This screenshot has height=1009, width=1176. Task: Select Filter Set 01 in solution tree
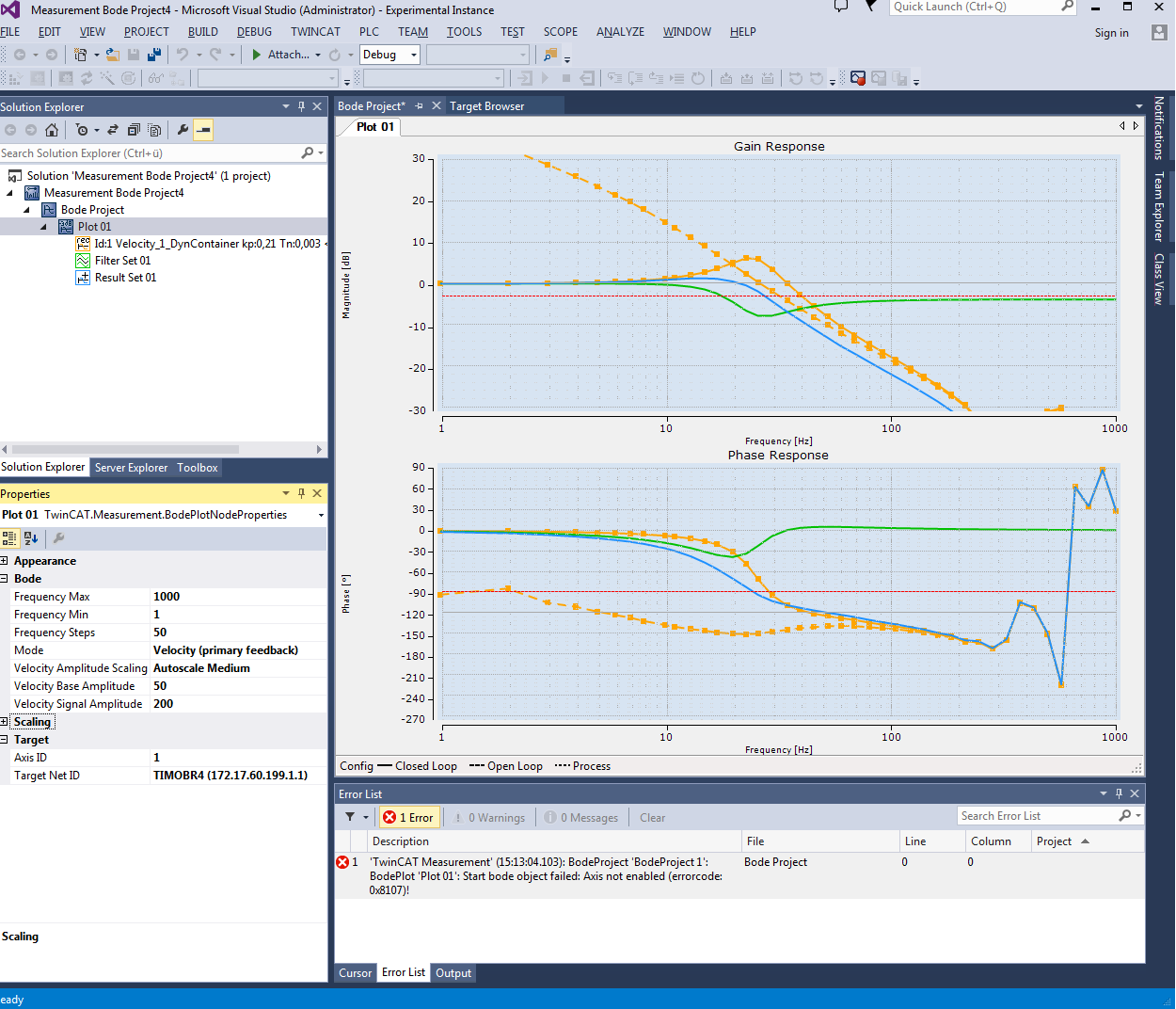[x=122, y=261]
